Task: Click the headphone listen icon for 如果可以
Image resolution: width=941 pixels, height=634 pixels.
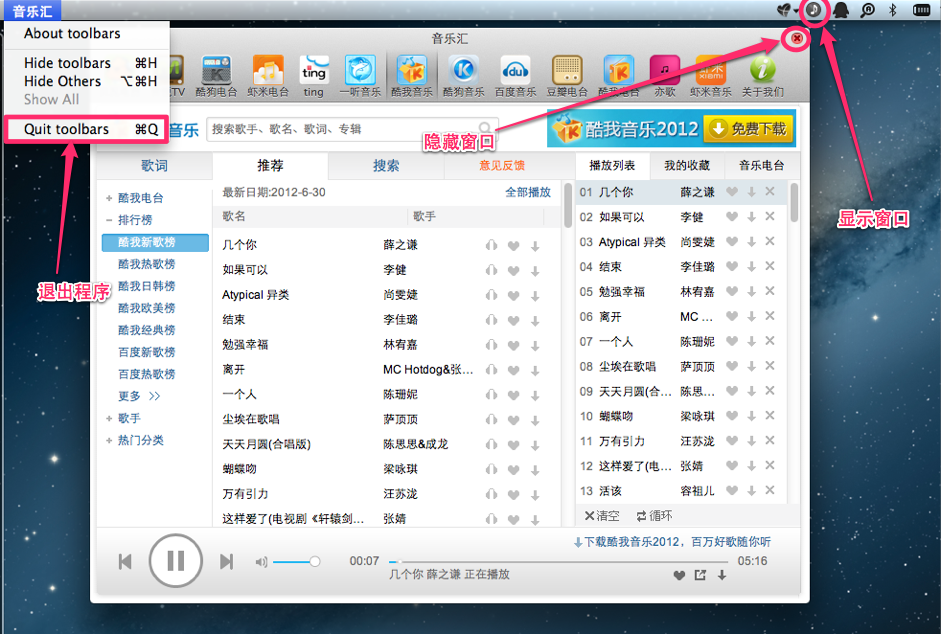Action: tap(491, 270)
